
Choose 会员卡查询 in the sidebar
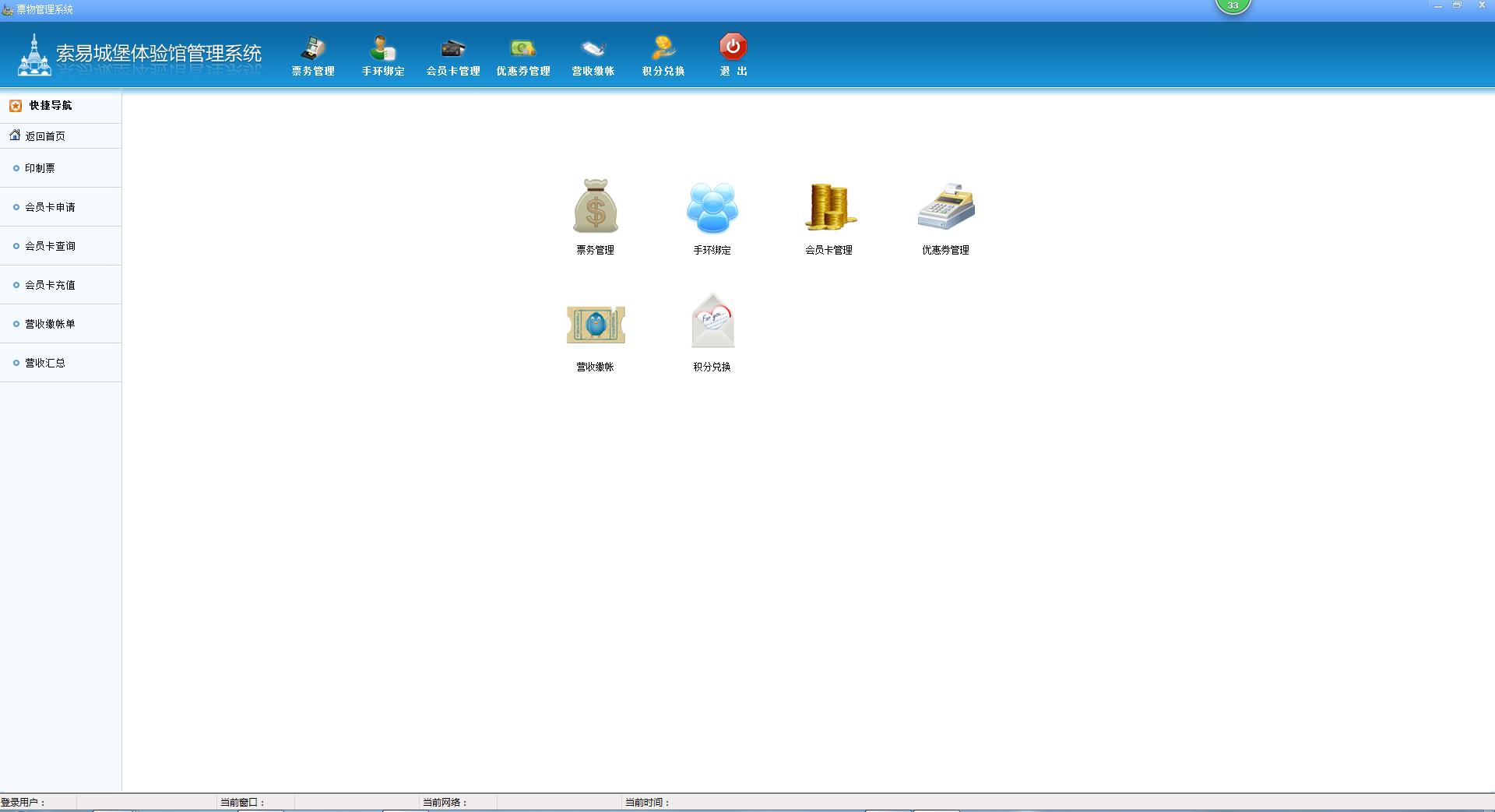pyautogui.click(x=50, y=246)
